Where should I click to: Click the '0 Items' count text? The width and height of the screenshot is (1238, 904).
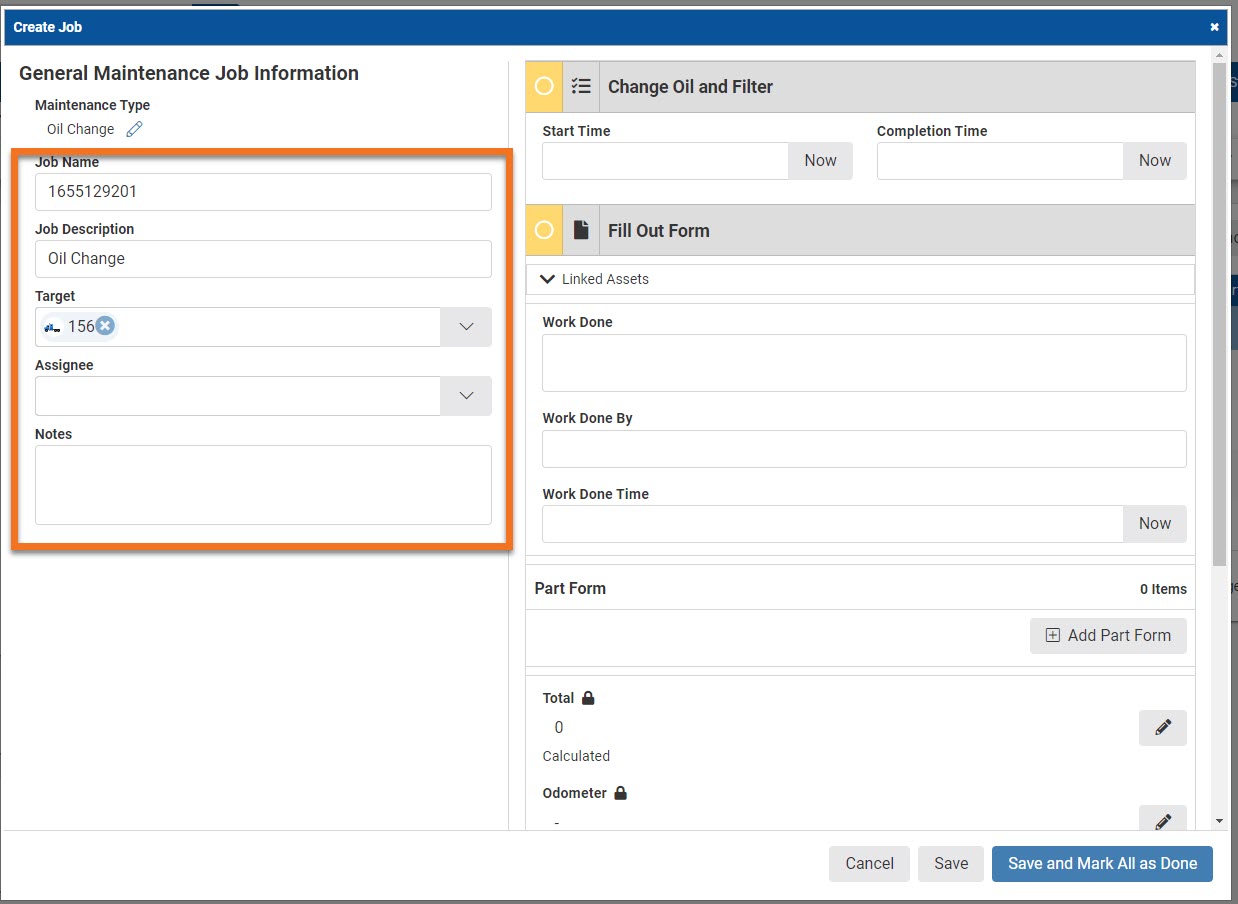[1163, 589]
